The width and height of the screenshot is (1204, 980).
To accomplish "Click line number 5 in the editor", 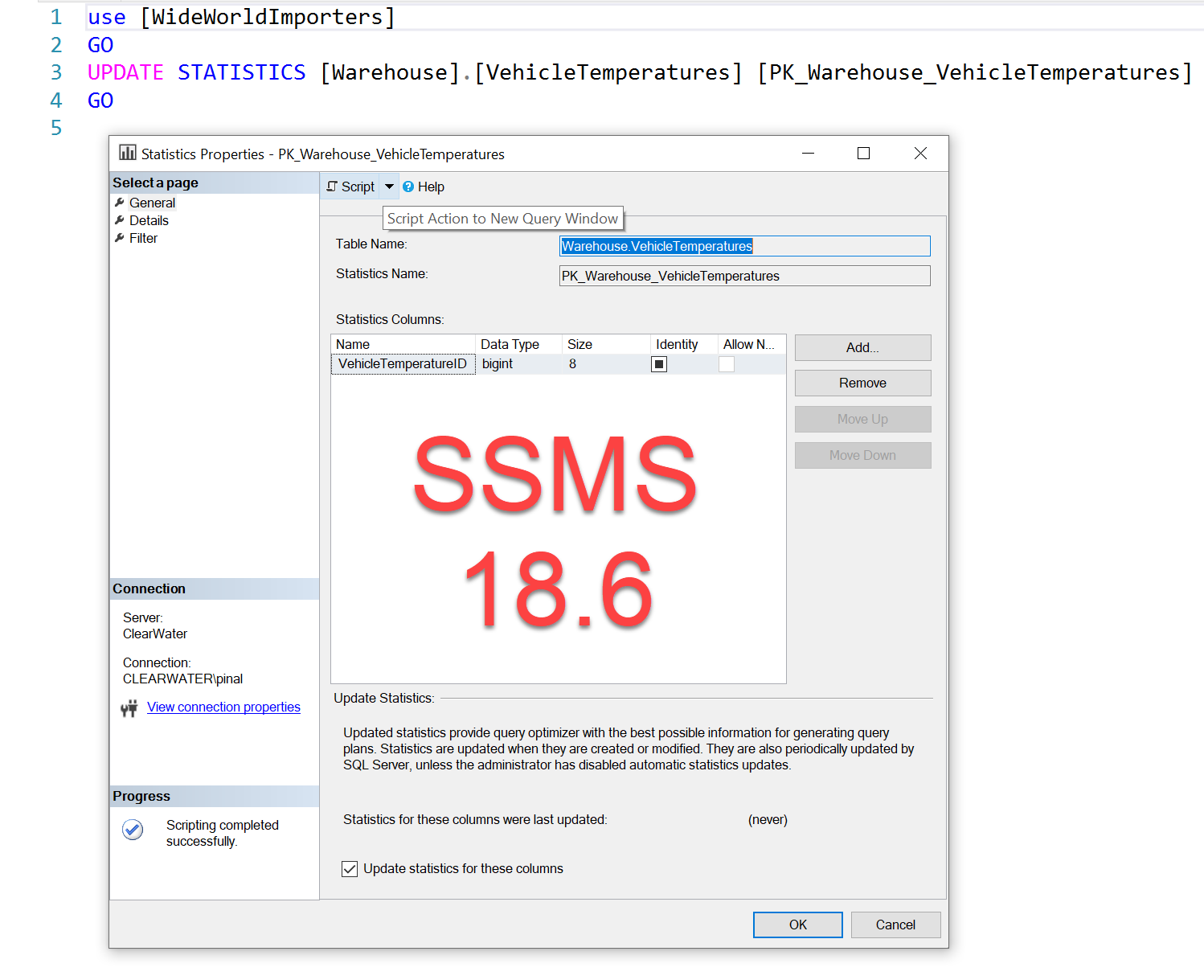I will coord(56,128).
